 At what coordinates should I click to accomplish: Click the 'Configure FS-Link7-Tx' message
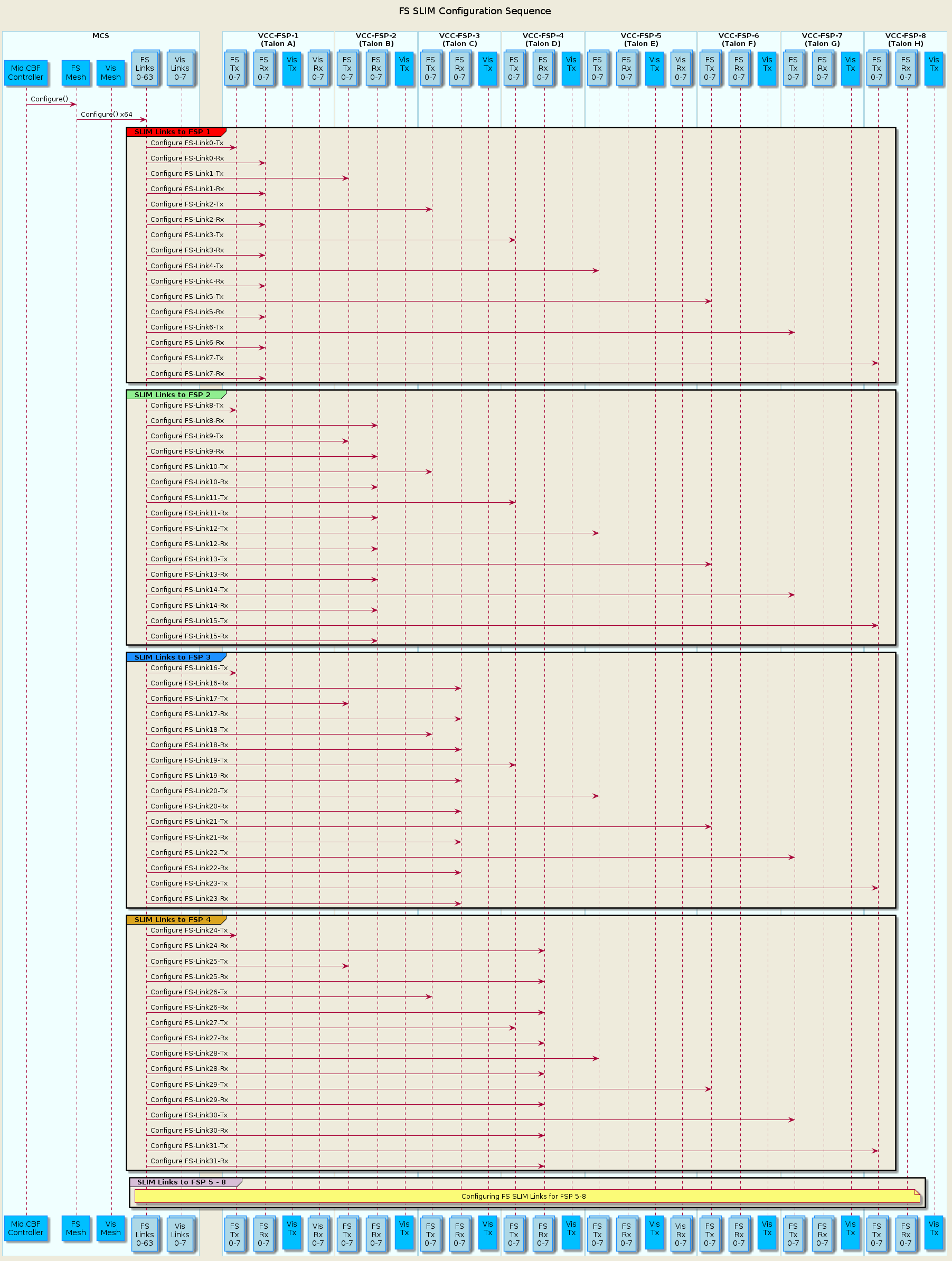tap(187, 358)
